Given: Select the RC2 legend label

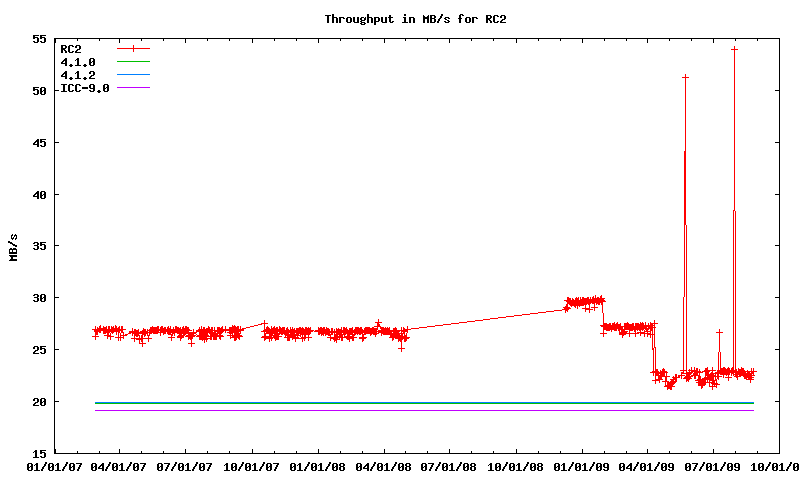Looking at the screenshot, I should 71,48.
